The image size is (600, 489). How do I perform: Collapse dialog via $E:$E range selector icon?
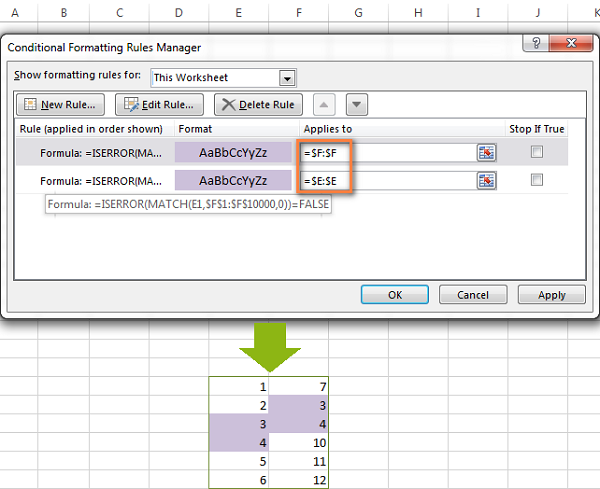486,181
